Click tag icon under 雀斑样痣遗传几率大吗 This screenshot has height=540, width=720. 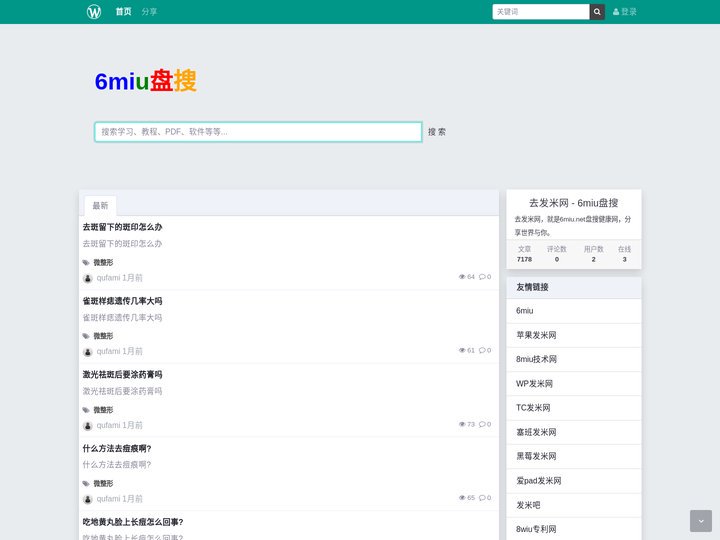pos(86,336)
